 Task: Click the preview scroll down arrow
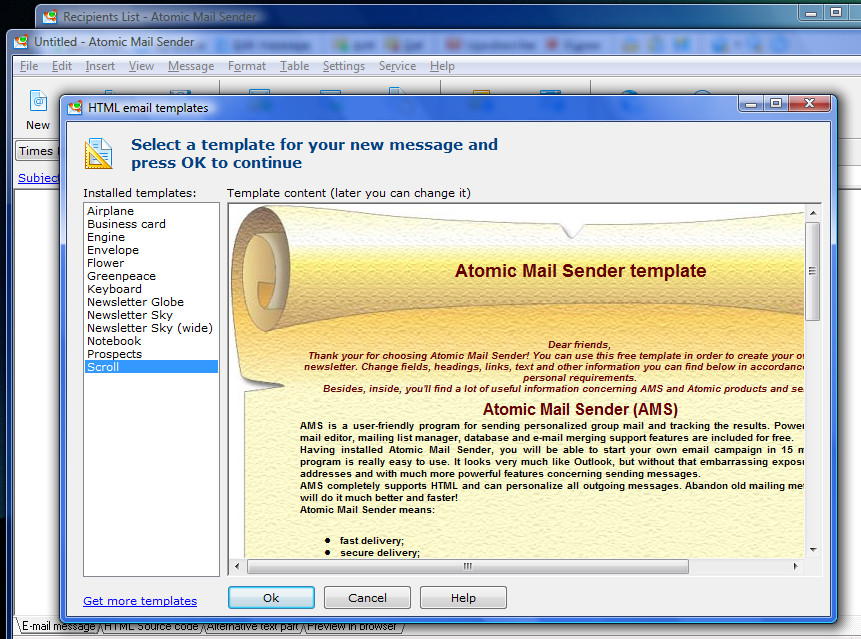813,550
